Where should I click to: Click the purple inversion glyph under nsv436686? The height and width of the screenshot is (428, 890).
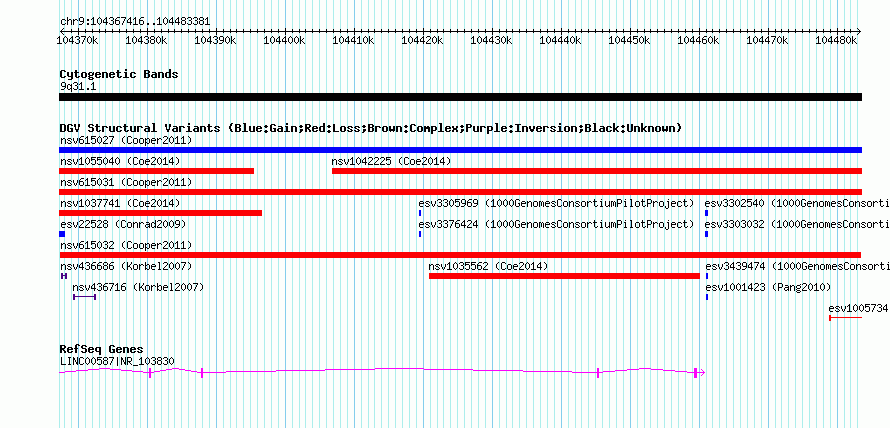pyautogui.click(x=64, y=276)
